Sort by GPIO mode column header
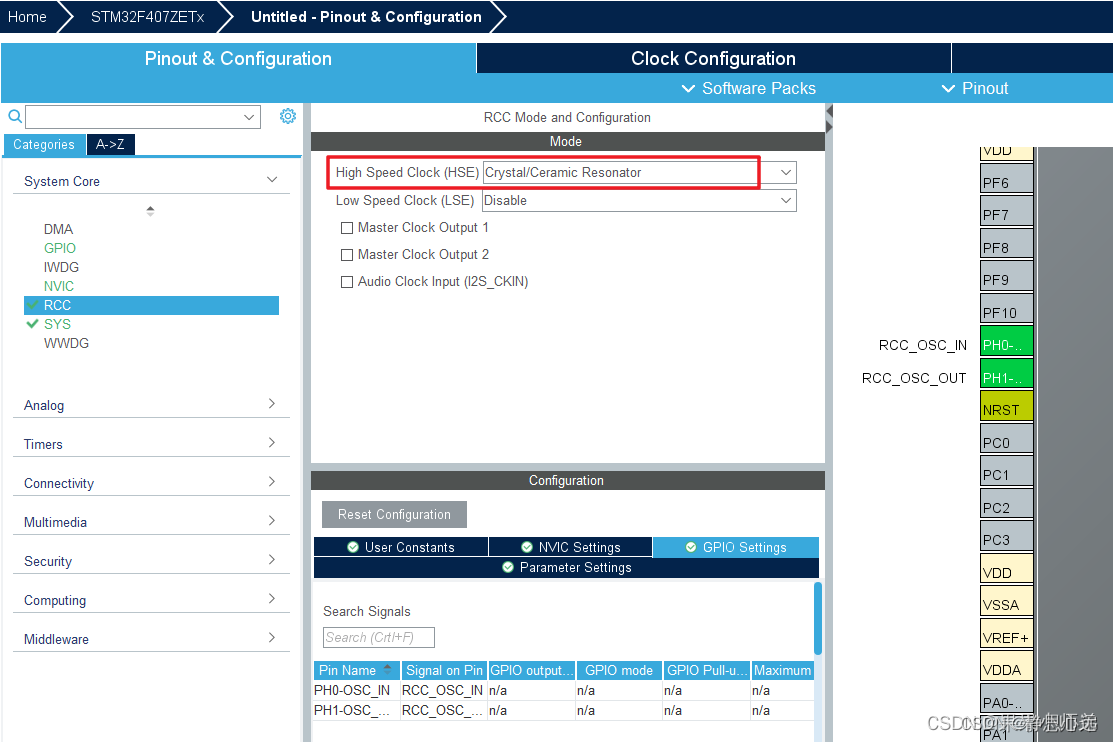Viewport: 1113px width, 742px height. (x=619, y=670)
